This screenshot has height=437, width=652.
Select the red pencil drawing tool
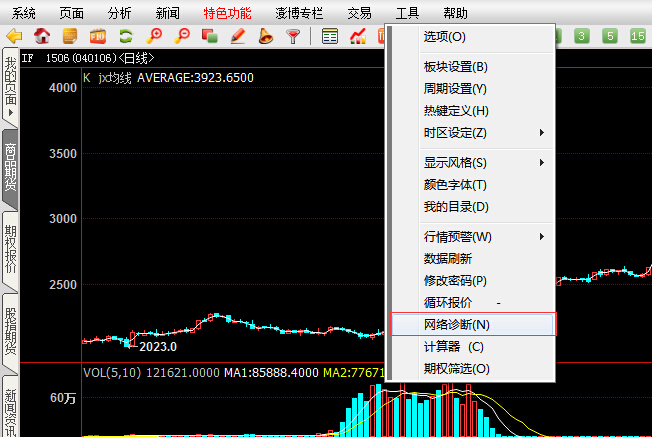pos(238,37)
